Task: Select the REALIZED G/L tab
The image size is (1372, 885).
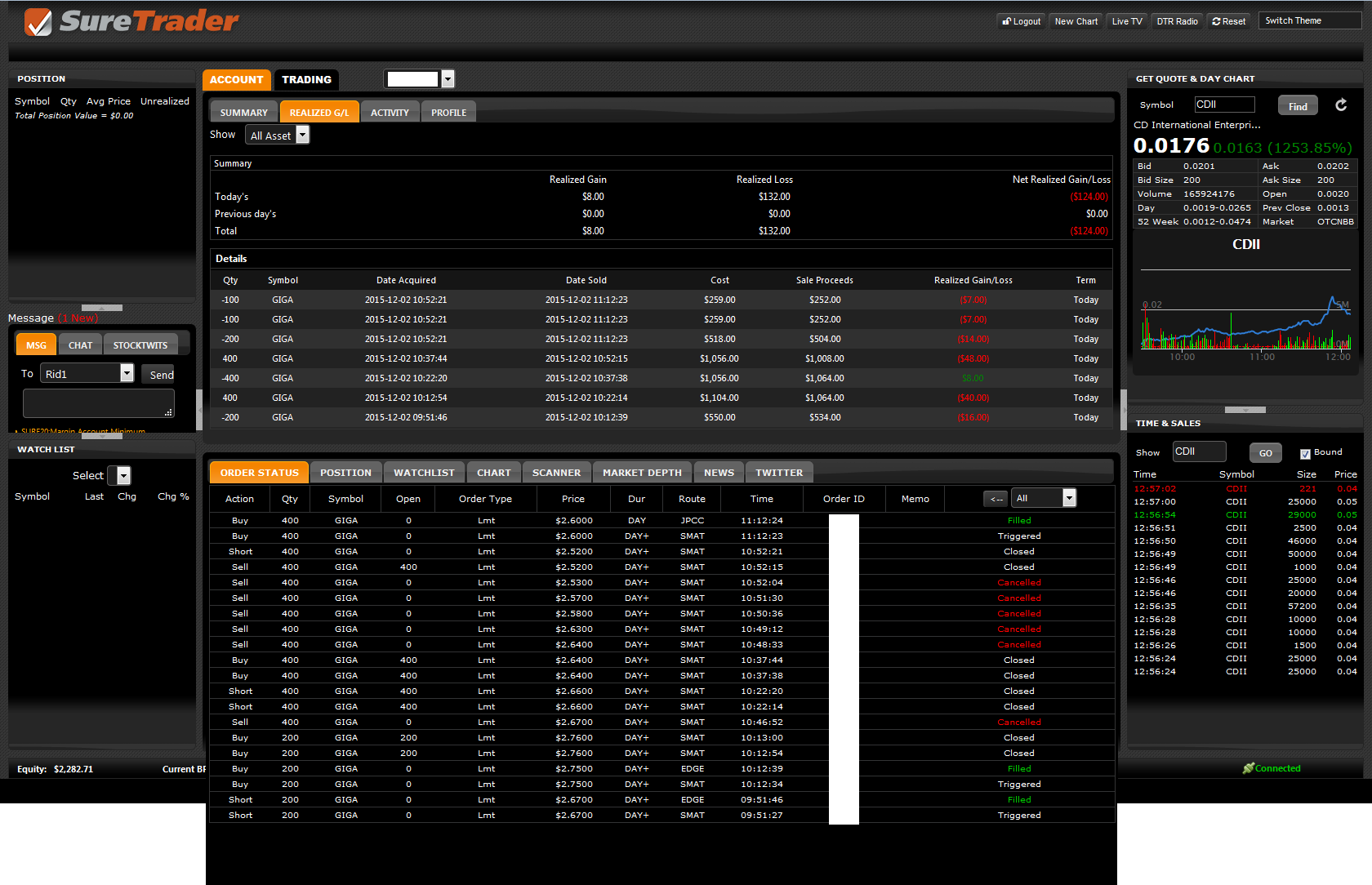Action: point(319,113)
